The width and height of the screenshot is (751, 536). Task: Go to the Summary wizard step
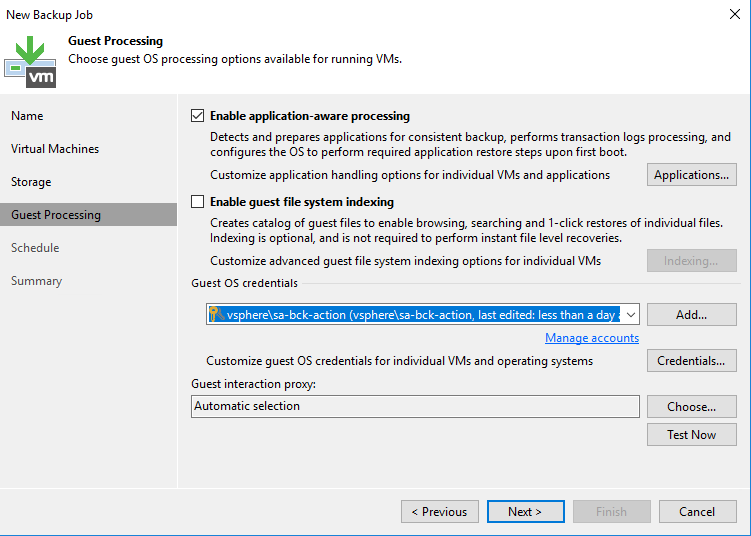(x=37, y=281)
